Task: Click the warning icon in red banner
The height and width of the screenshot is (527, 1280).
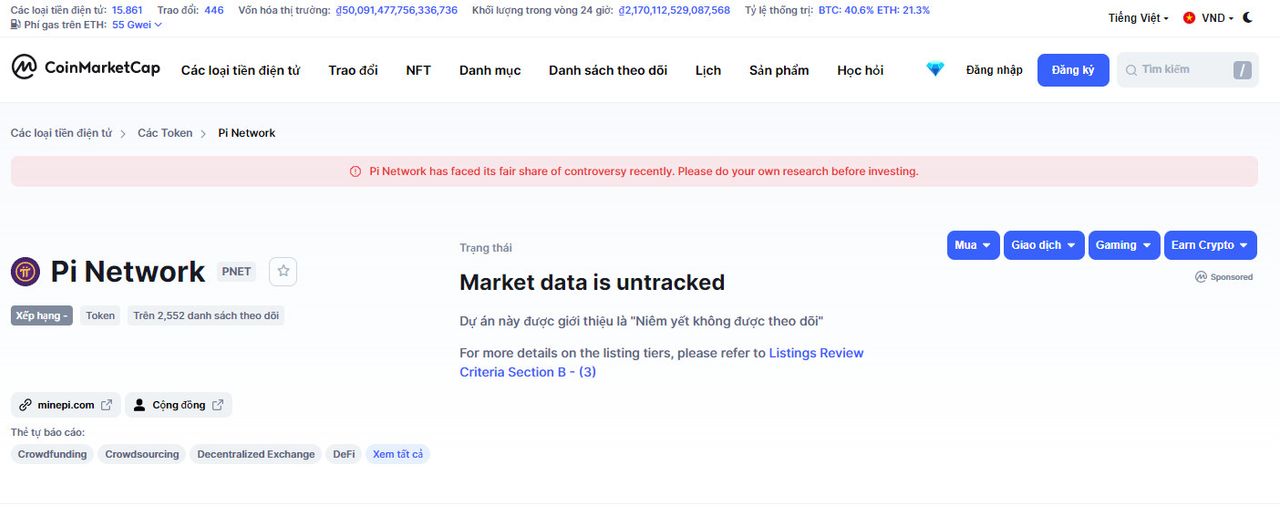Action: pos(355,171)
